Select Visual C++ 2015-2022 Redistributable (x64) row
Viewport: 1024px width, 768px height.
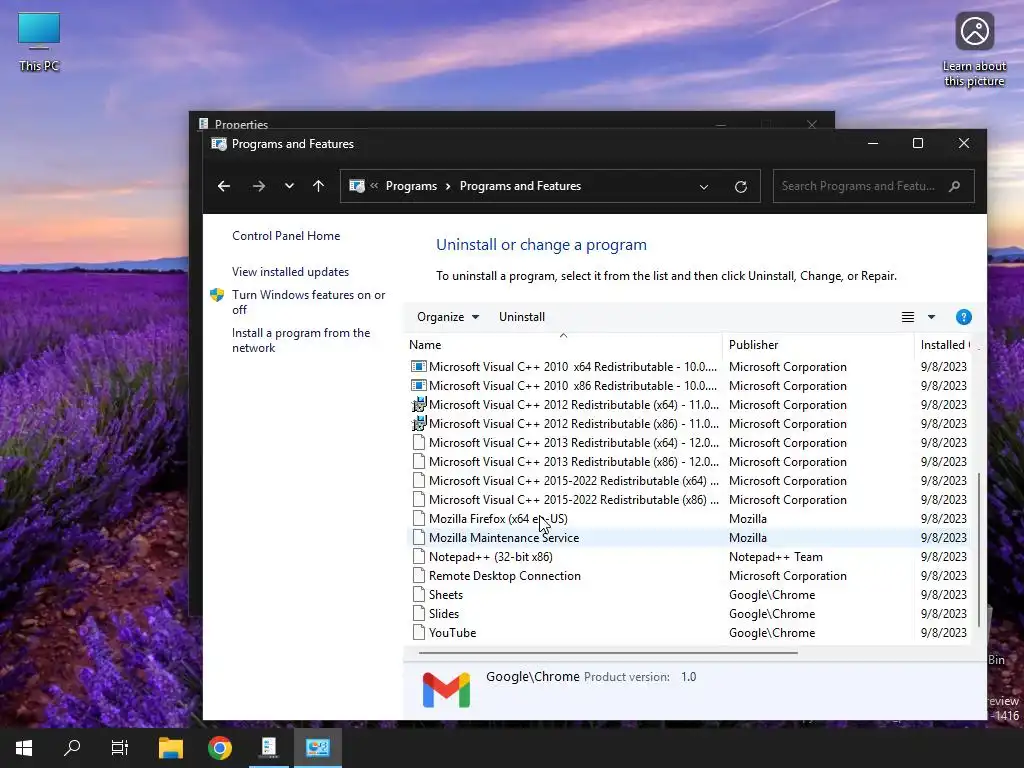[688, 481]
